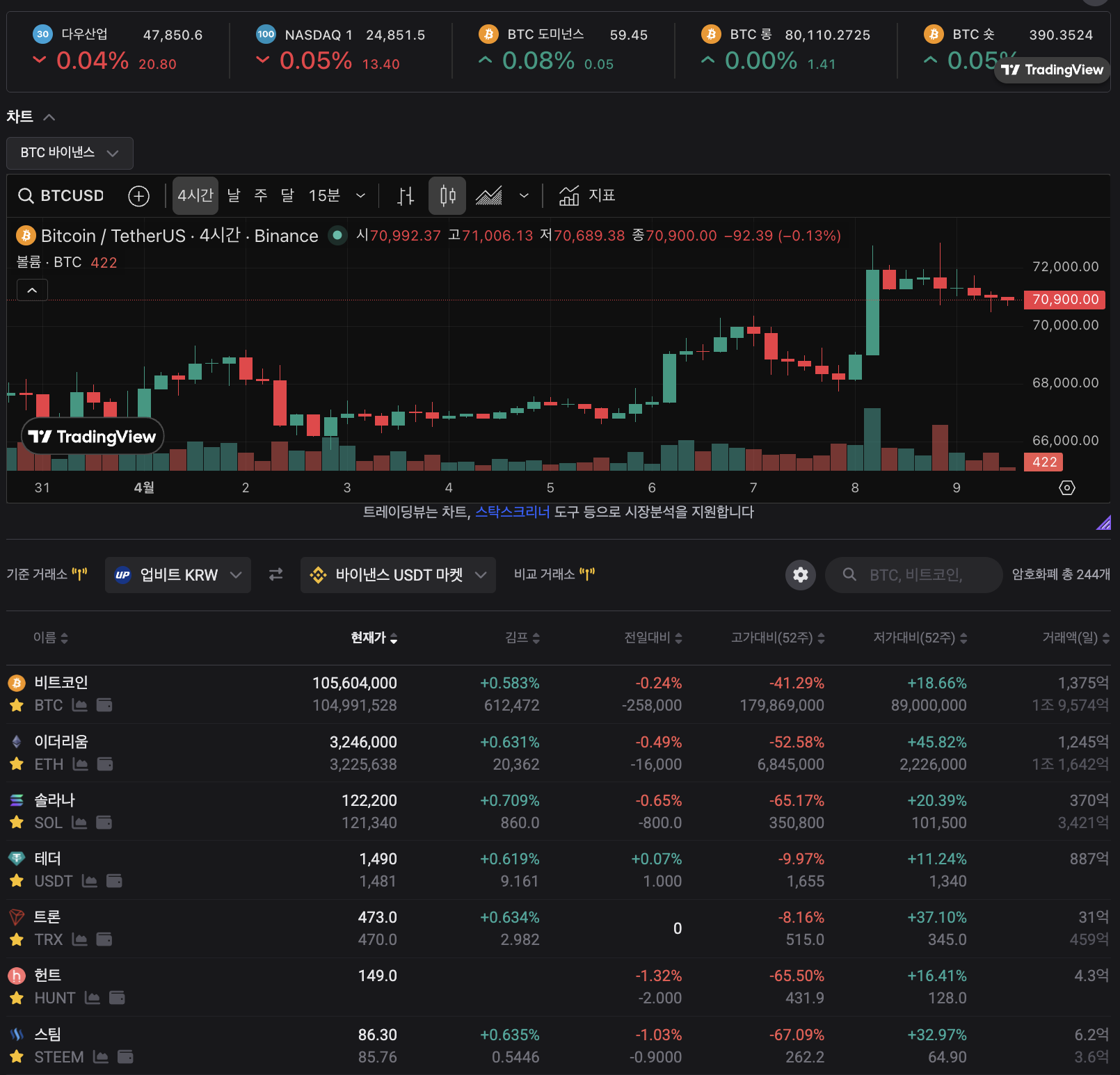Viewport: 1120px width, 1075px height.
Task: Sort the table by 전일대비
Action: coord(653,638)
